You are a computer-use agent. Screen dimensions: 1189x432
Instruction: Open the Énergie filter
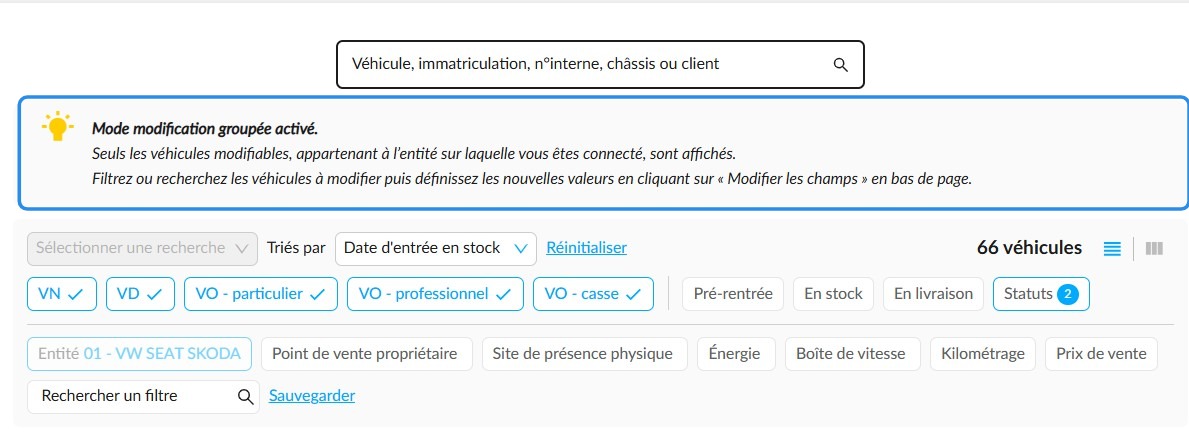[x=736, y=354]
